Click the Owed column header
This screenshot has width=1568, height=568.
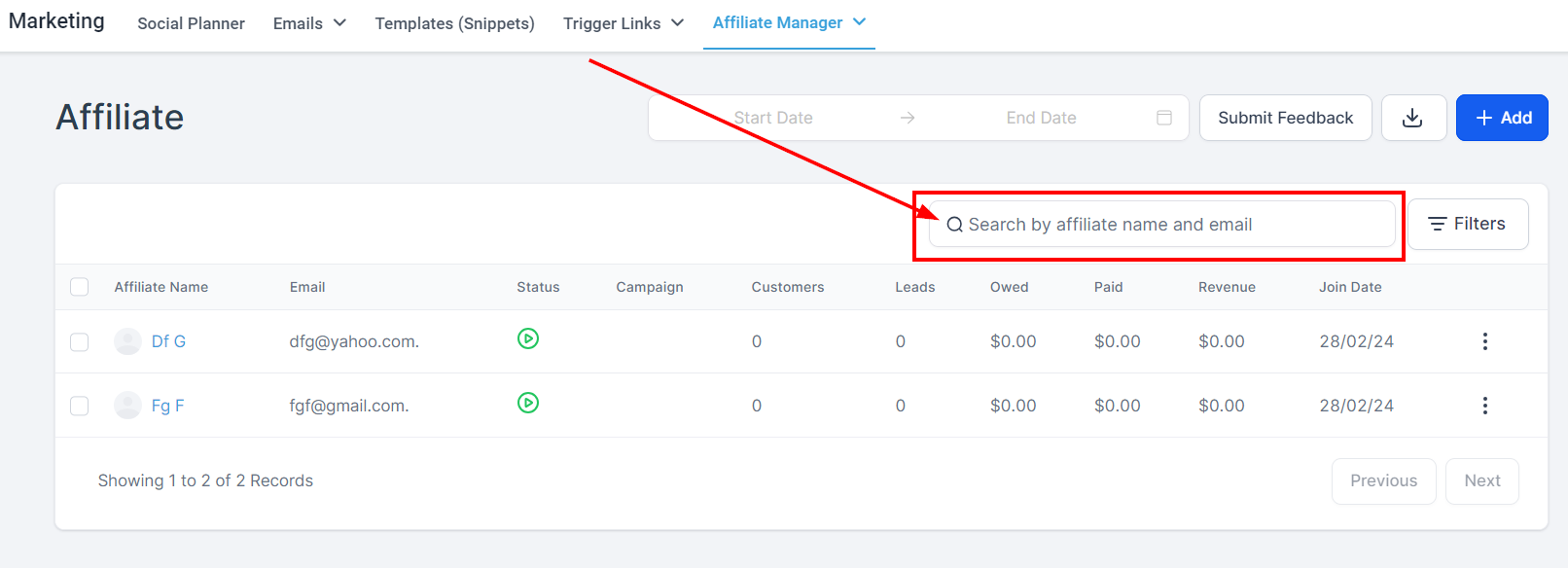tap(1010, 287)
